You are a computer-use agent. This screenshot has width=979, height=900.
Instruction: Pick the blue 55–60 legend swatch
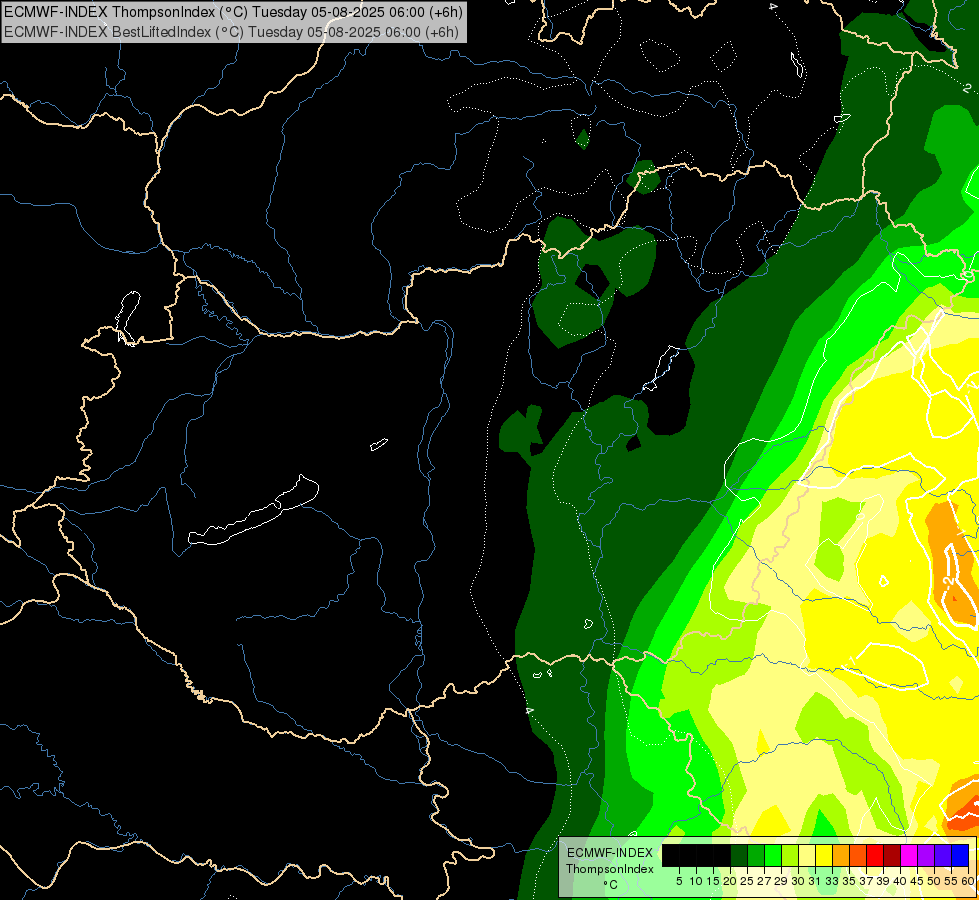click(x=960, y=855)
